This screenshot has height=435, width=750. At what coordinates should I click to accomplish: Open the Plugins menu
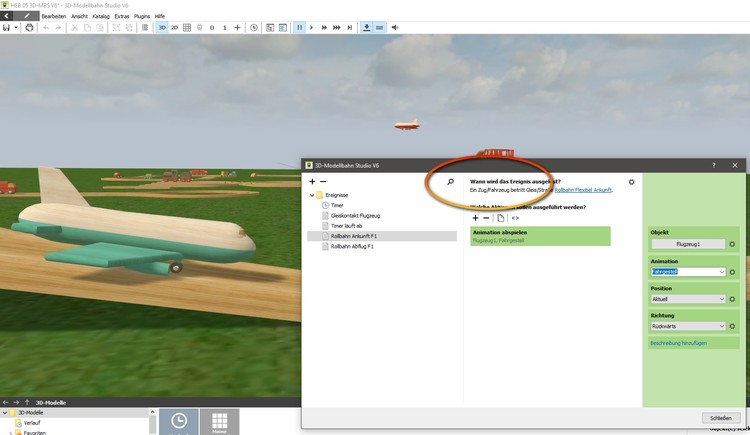point(142,16)
